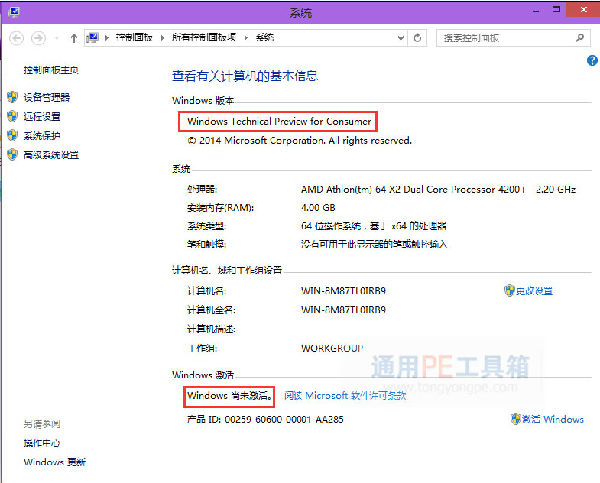Screen dimensions: 600x483
Task: Open 操作中心 Action Center link
Action: [42, 443]
